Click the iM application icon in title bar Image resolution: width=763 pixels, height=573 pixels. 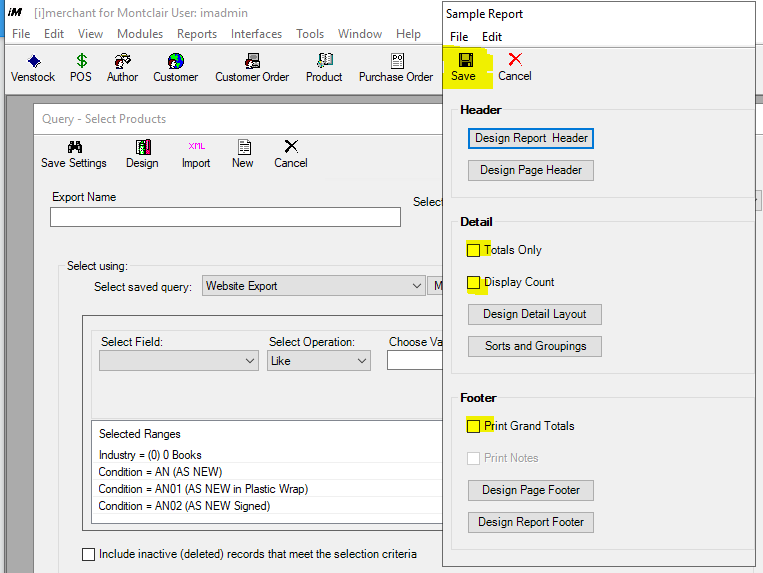(15, 12)
